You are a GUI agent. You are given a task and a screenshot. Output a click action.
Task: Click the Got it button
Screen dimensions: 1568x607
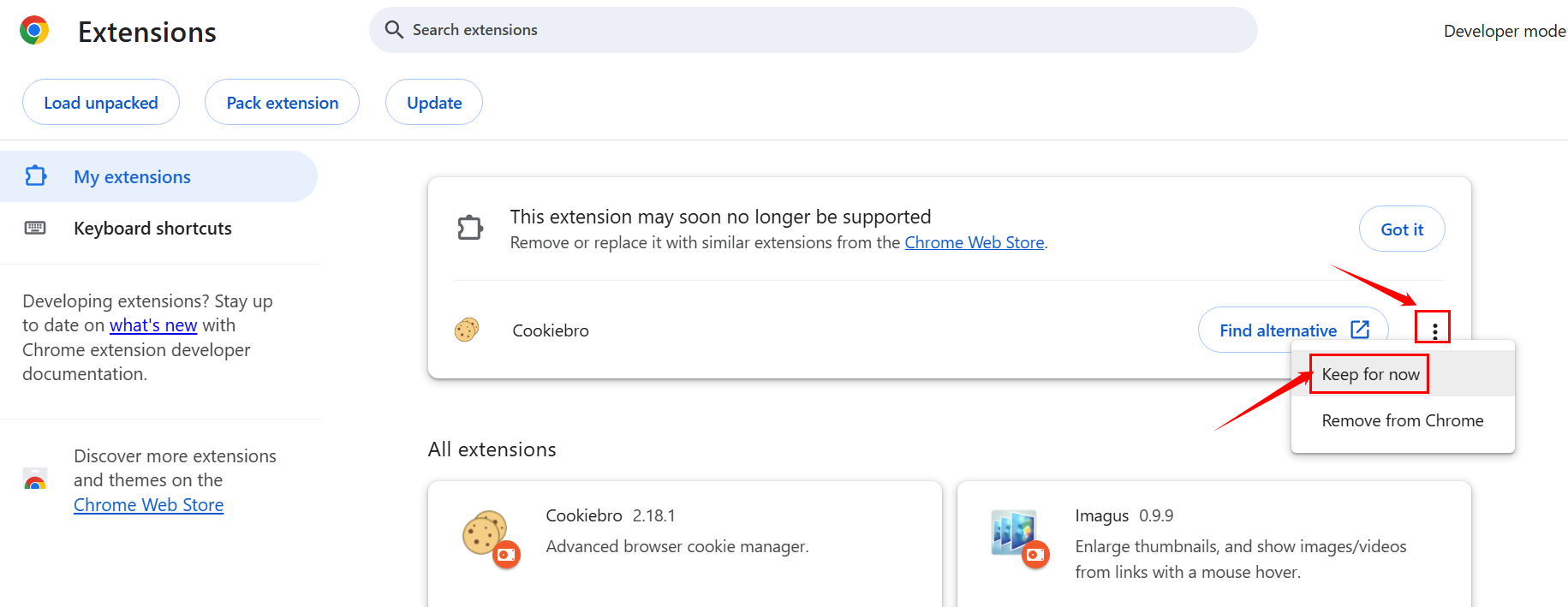coord(1402,229)
